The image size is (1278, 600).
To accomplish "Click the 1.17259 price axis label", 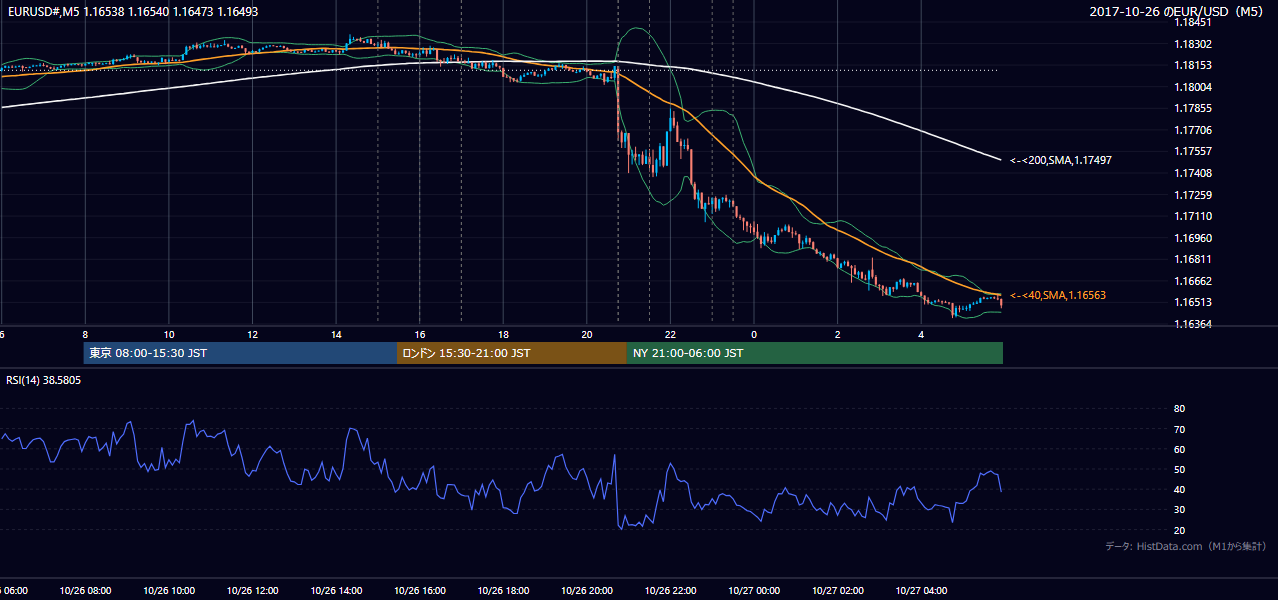I will click(1194, 195).
